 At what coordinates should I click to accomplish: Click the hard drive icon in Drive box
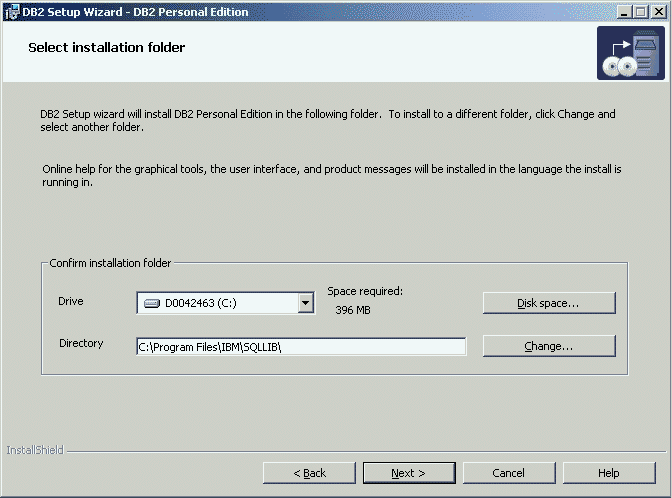click(x=152, y=303)
